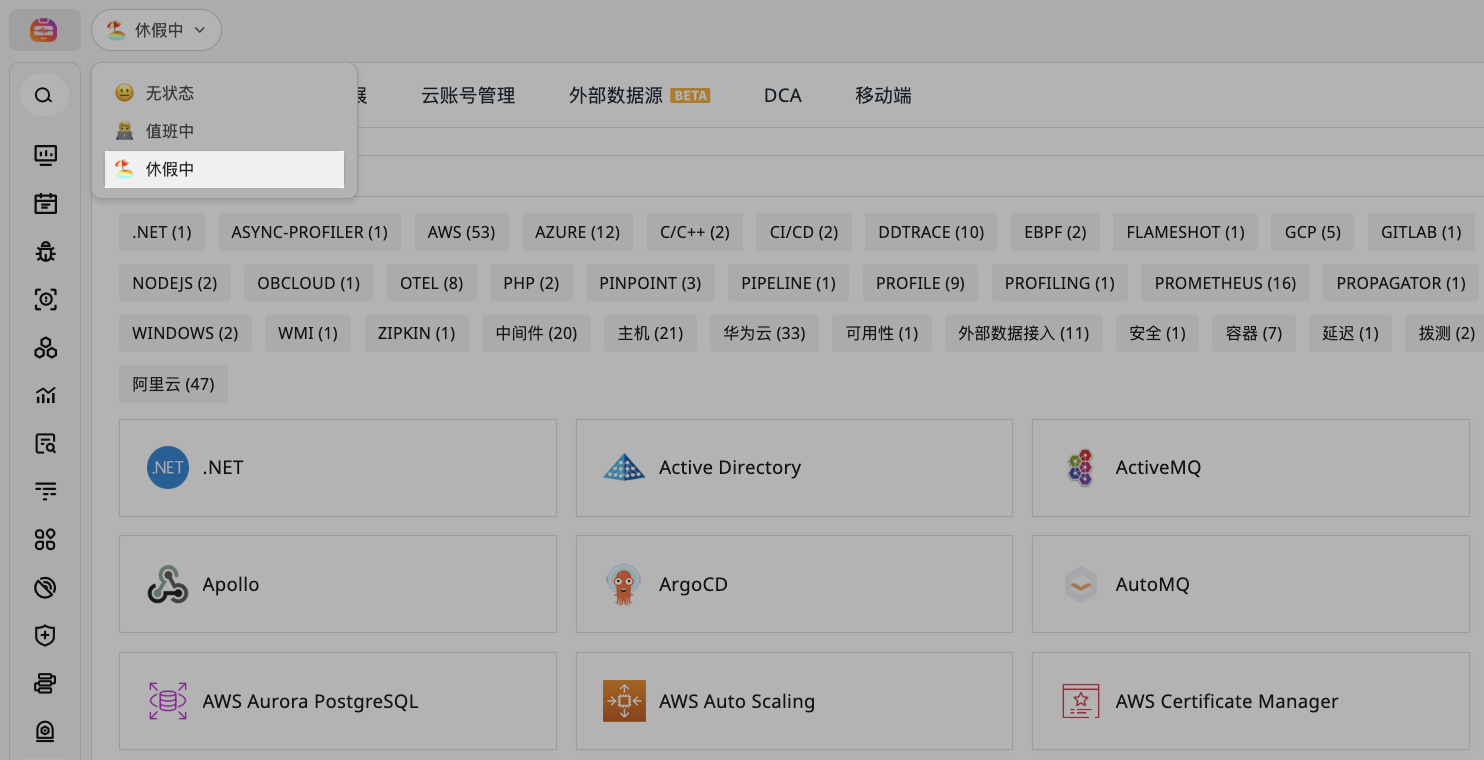Image resolution: width=1484 pixels, height=760 pixels.
Task: Open the DCA tab
Action: 783,96
